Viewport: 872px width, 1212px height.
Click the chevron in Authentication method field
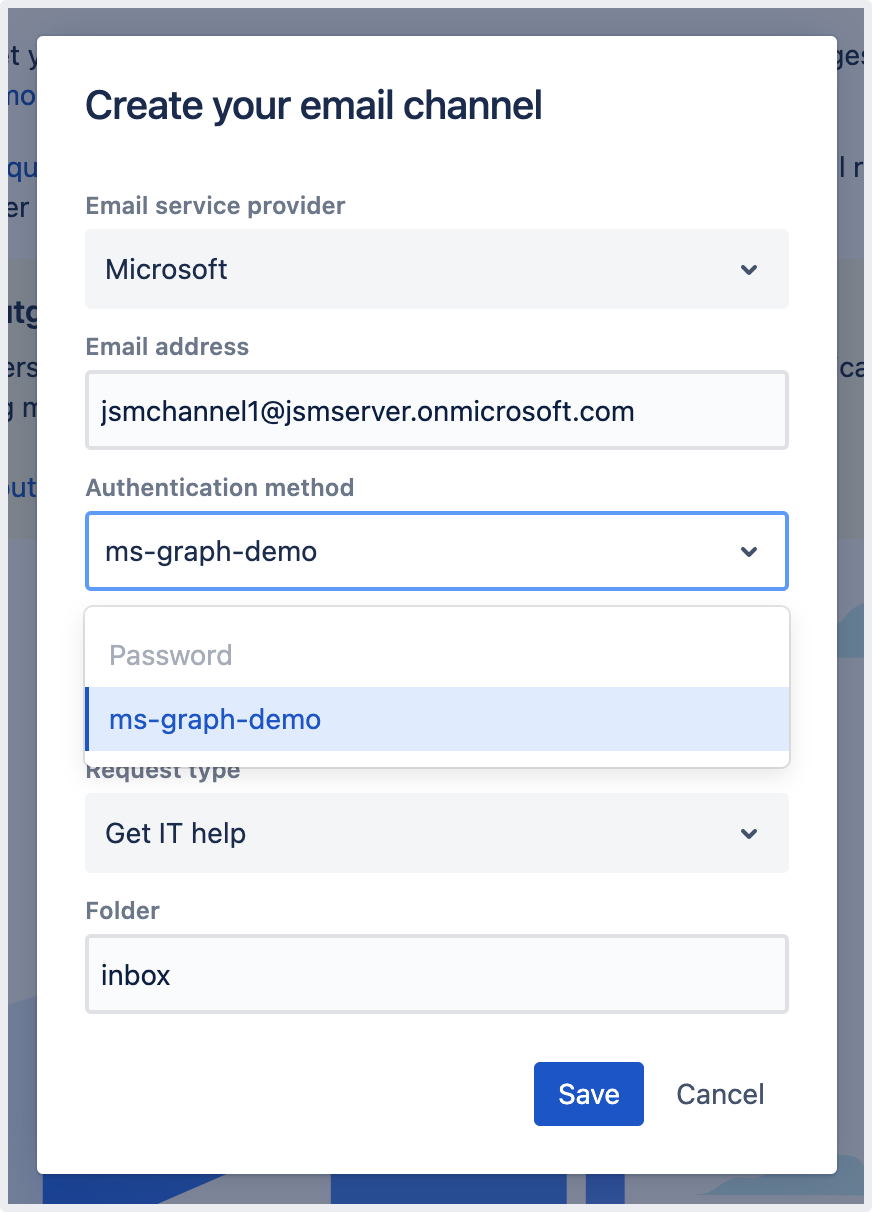(748, 552)
